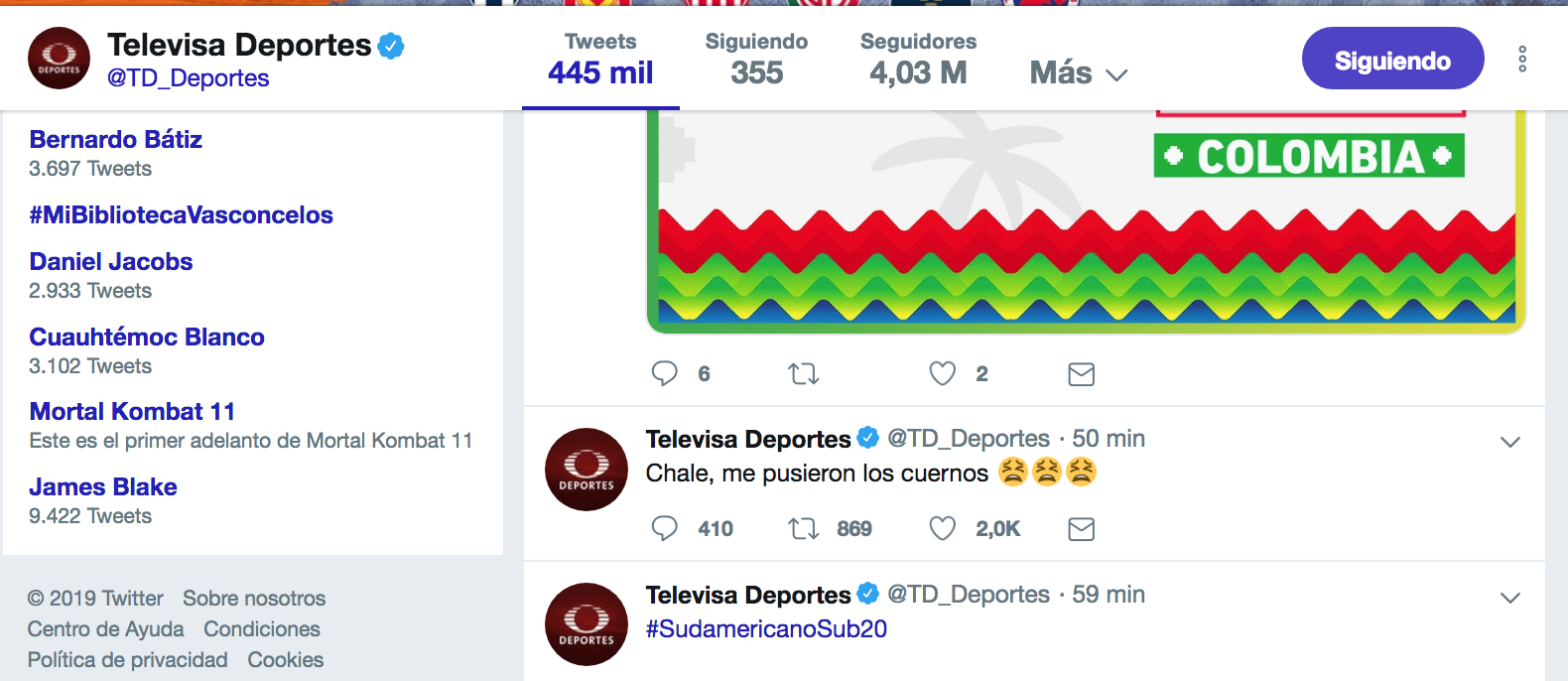The width and height of the screenshot is (1568, 681).
Task: Open the 50 min tweet chevron menu
Action: pos(1509,442)
